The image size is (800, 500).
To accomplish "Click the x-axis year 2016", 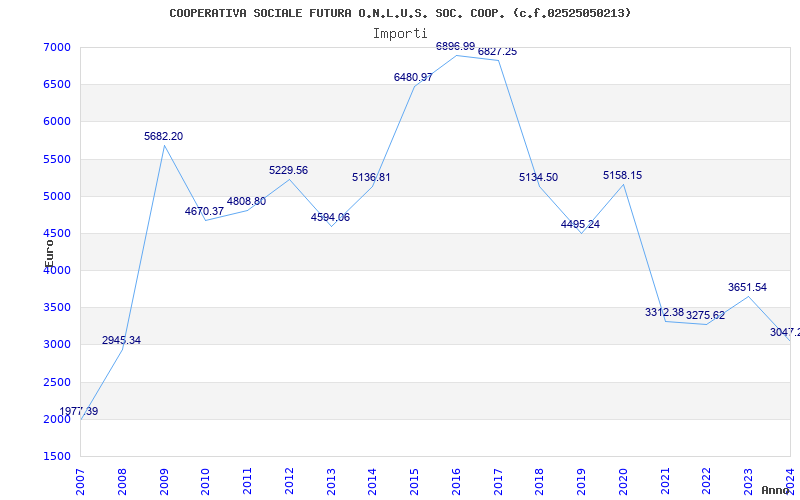I will [x=456, y=481].
